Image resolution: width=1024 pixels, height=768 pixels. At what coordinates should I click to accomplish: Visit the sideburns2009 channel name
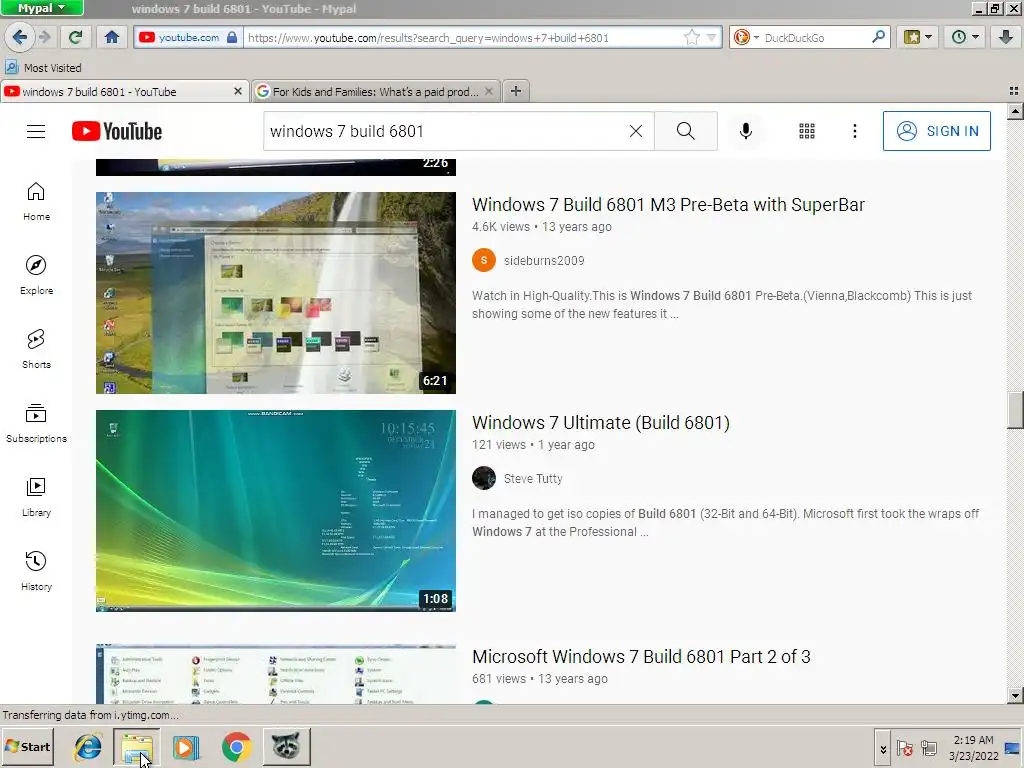click(x=544, y=261)
